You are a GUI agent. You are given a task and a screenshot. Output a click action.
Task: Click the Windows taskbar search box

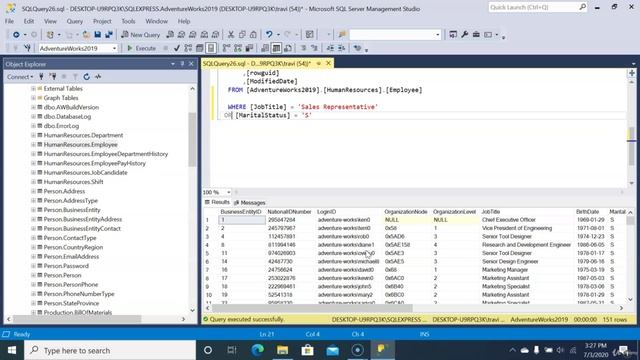110,350
